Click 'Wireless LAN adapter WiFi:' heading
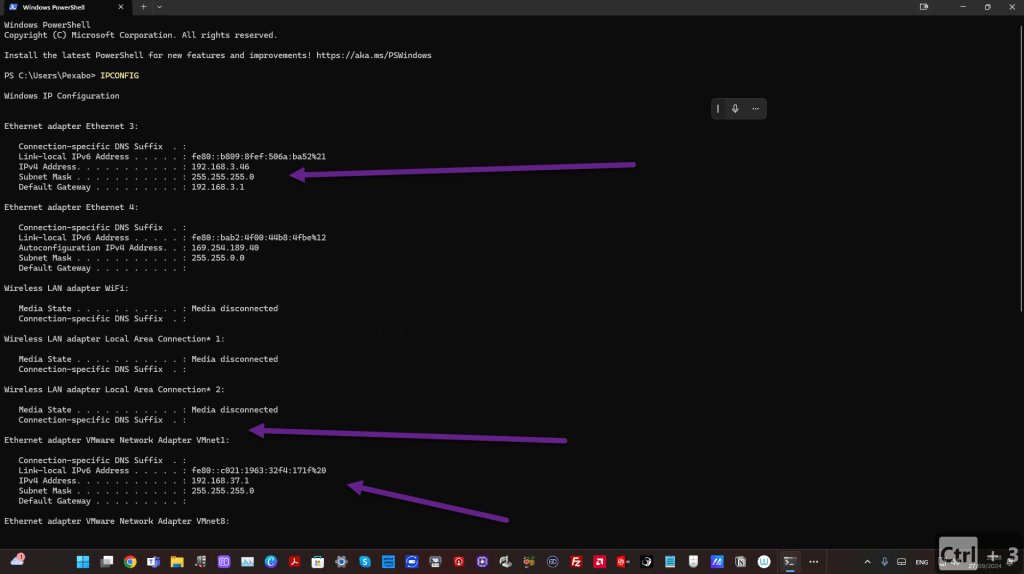Image resolution: width=1024 pixels, height=574 pixels. click(x=66, y=288)
